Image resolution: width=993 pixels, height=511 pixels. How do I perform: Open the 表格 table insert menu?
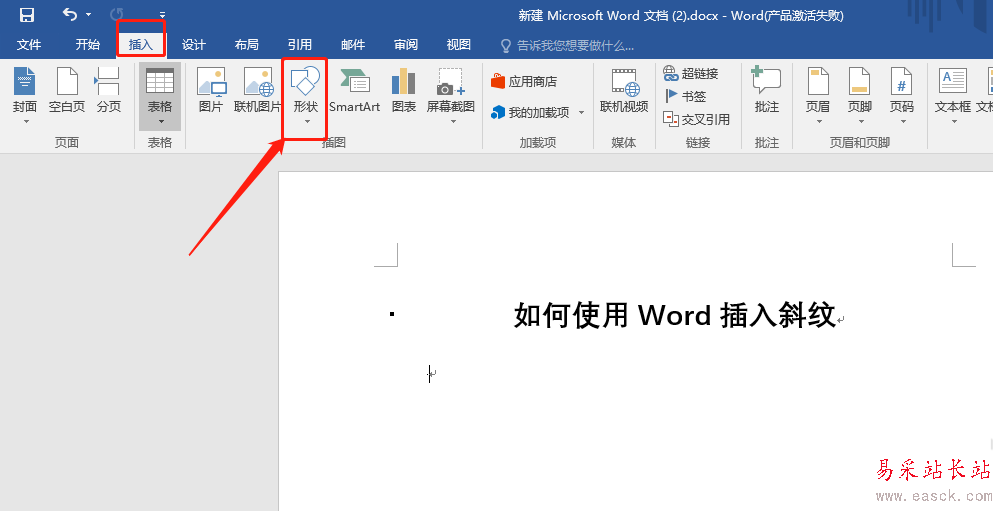[160, 96]
